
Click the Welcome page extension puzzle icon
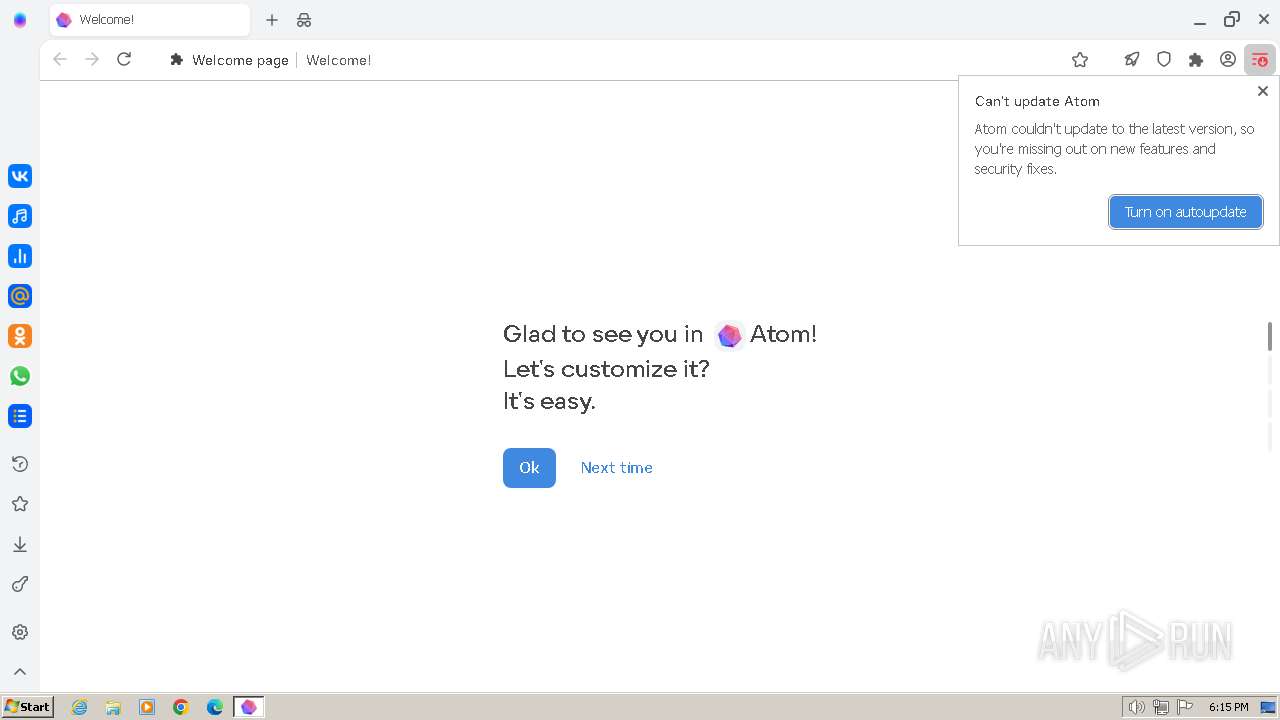click(x=177, y=60)
